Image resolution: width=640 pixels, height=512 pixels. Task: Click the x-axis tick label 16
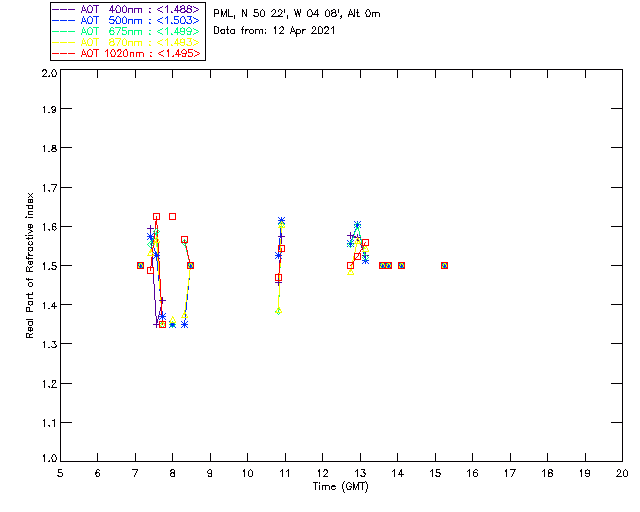pyautogui.click(x=473, y=473)
